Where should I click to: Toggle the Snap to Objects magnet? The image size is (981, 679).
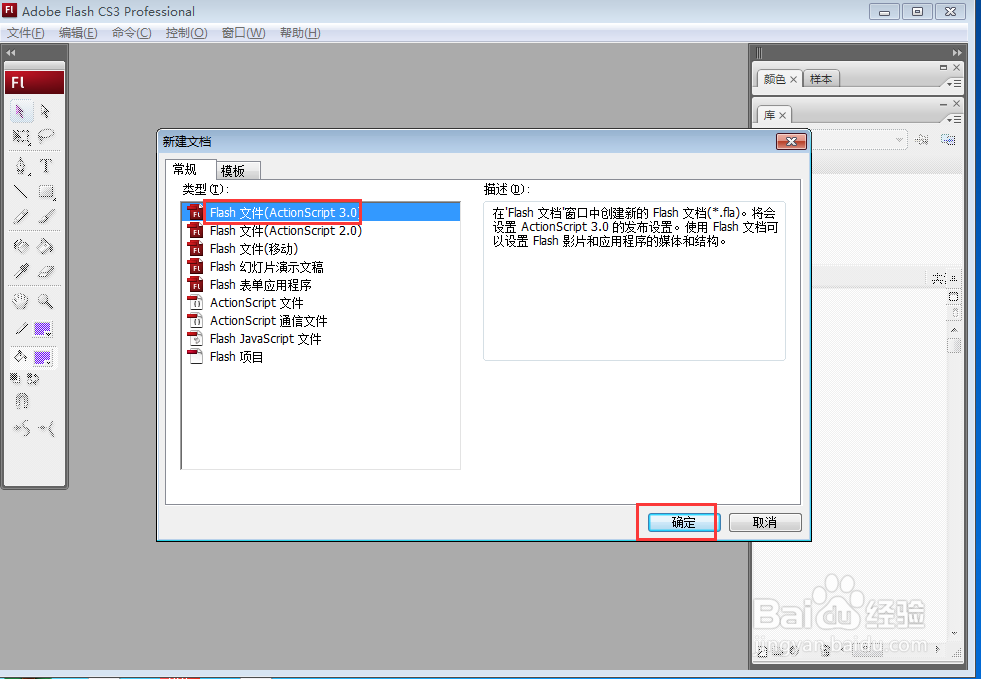[x=21, y=401]
